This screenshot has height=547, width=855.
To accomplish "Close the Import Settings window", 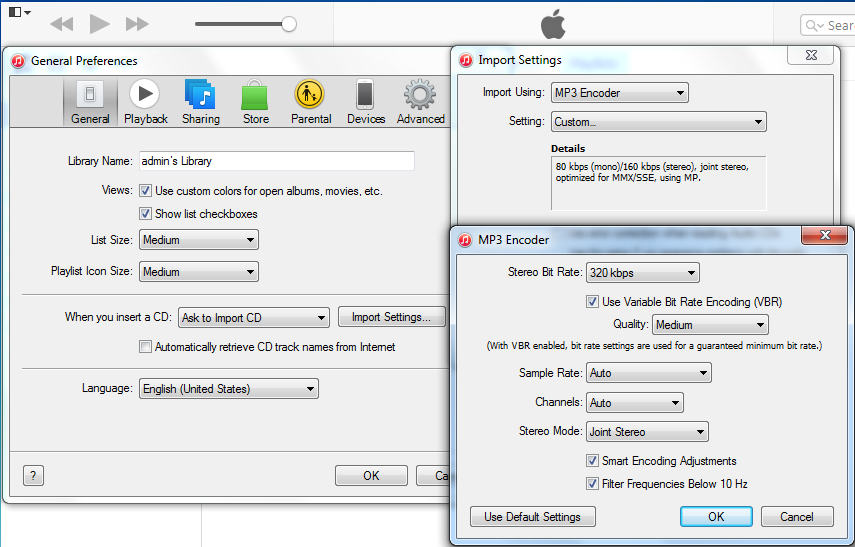I will coord(811,55).
